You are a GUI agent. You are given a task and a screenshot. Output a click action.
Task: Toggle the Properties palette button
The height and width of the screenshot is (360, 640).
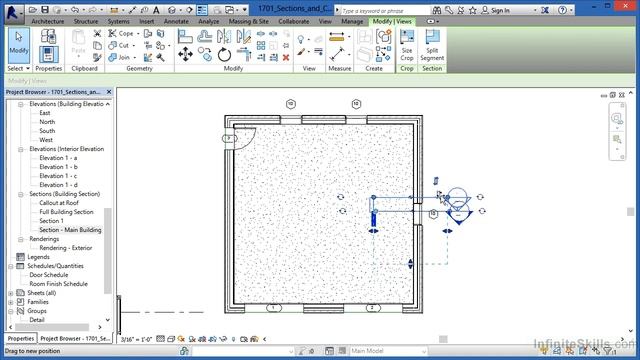pos(49,55)
